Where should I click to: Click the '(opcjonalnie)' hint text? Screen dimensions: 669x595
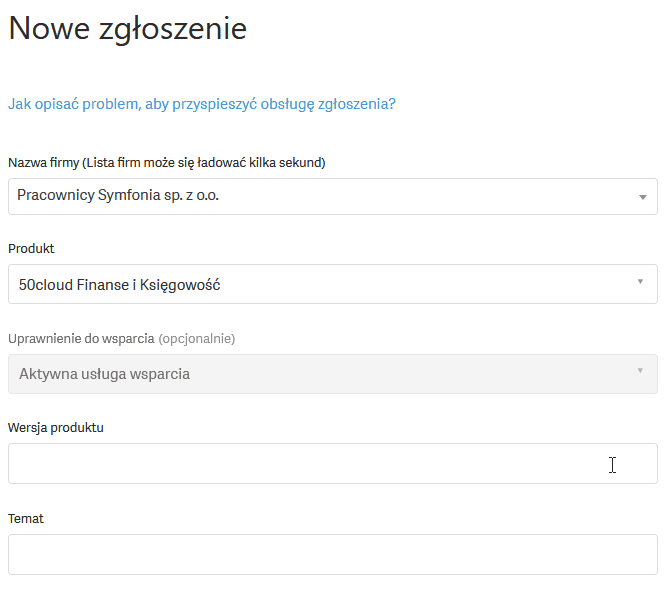click(197, 339)
